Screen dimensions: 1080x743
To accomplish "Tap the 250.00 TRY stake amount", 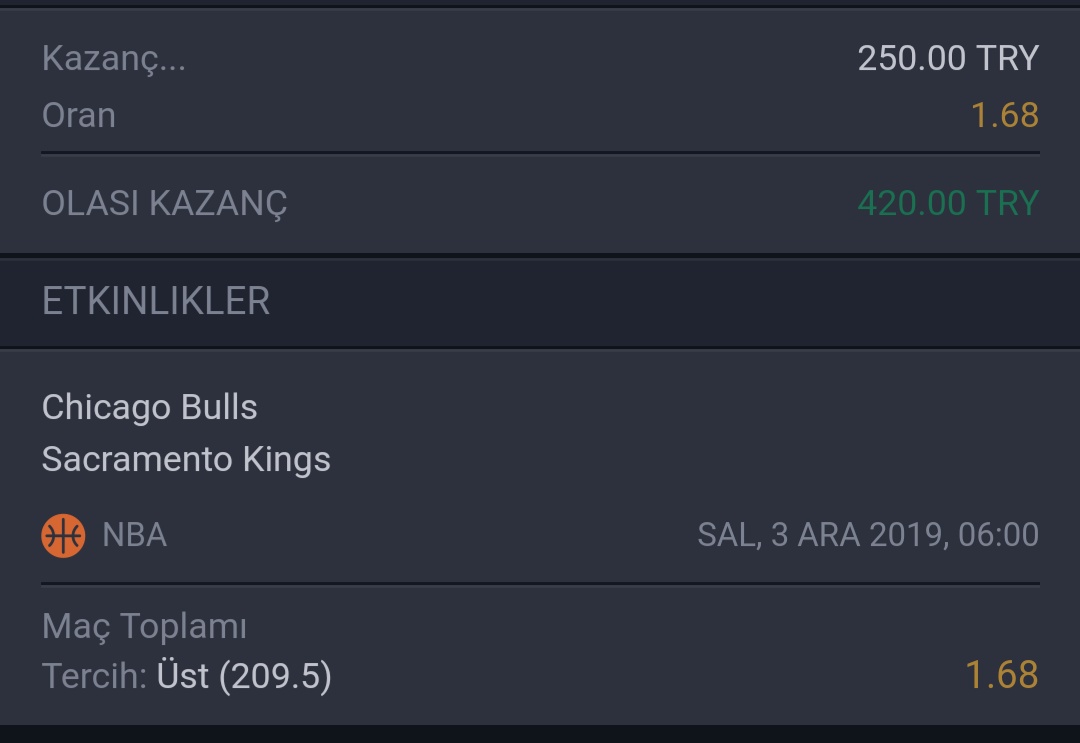I will [x=948, y=58].
